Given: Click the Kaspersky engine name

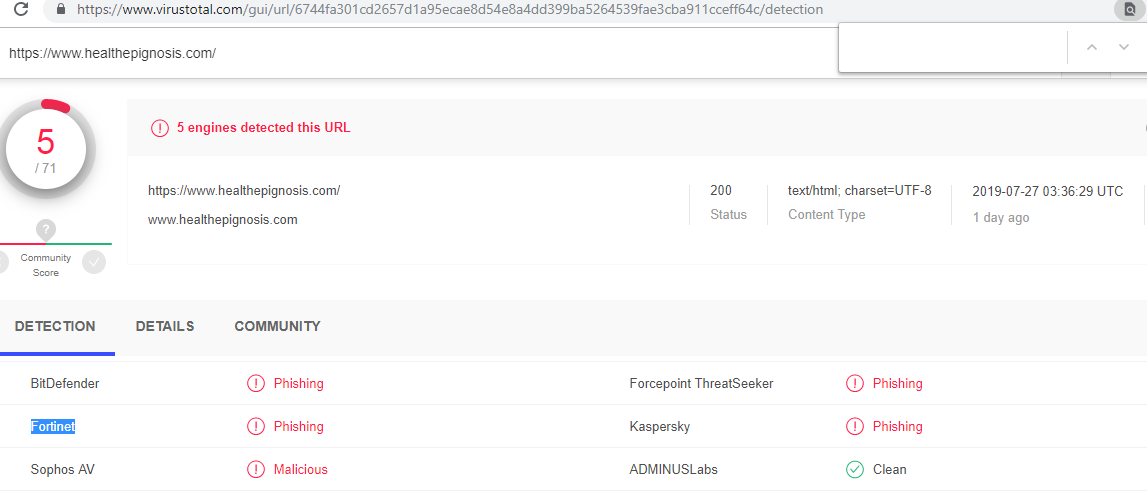Looking at the screenshot, I should pos(660,426).
